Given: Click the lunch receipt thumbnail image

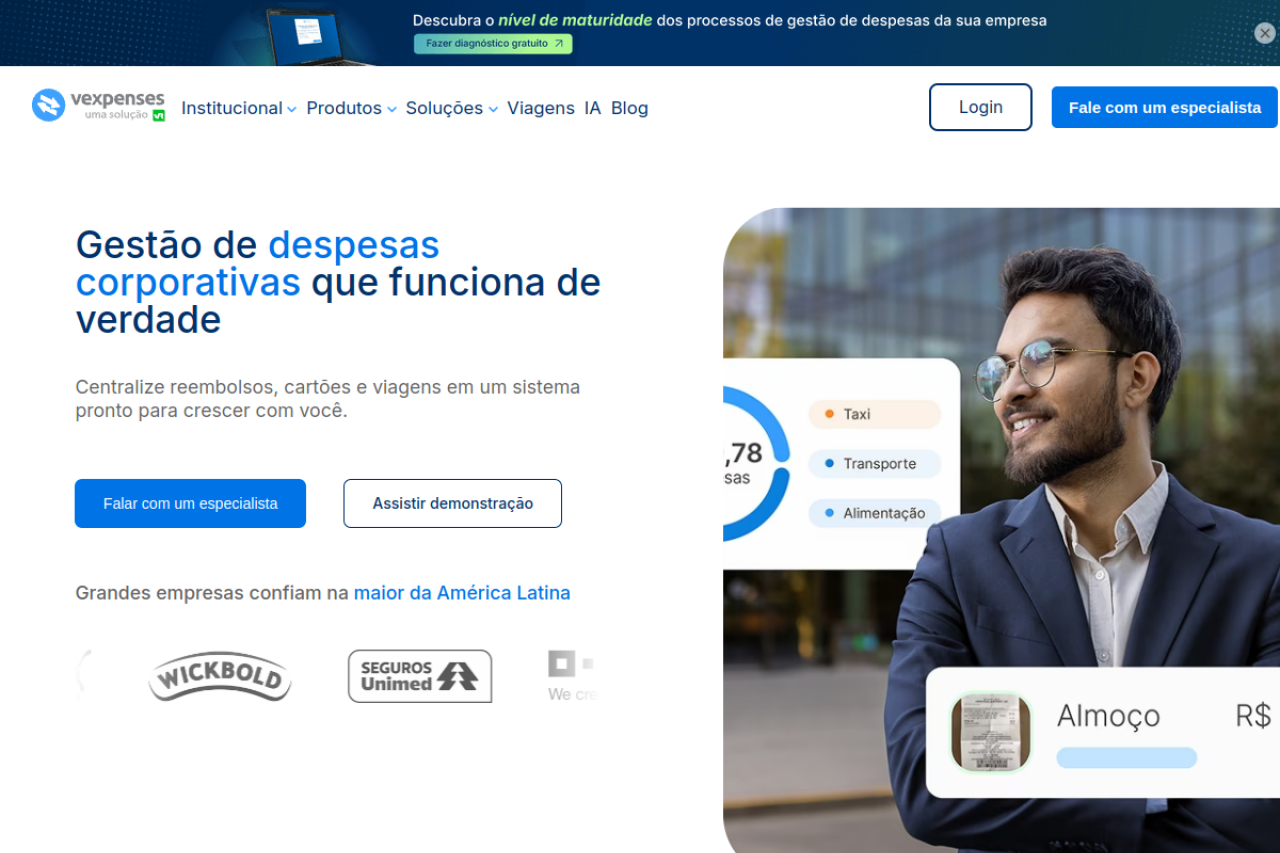Looking at the screenshot, I should click(991, 732).
